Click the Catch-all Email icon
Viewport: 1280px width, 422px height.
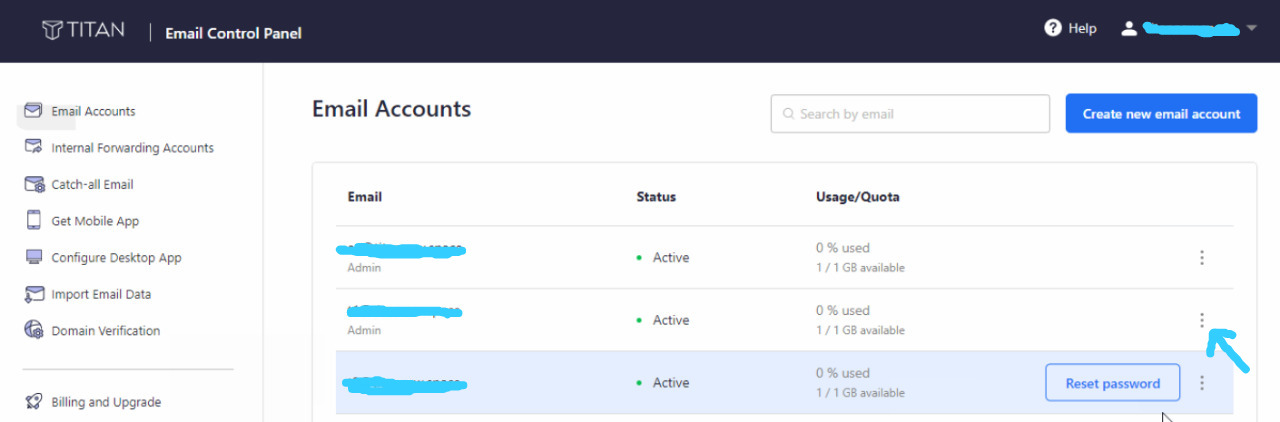(x=33, y=184)
